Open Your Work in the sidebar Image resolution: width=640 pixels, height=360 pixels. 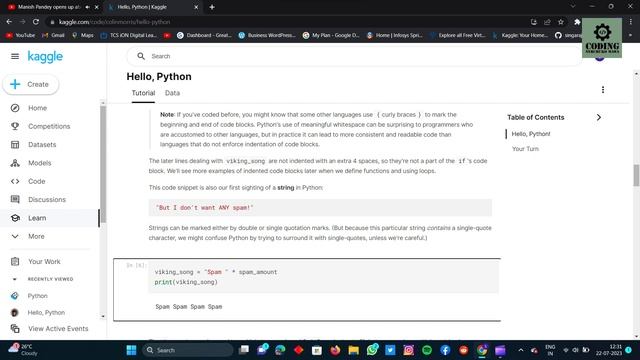click(x=44, y=262)
